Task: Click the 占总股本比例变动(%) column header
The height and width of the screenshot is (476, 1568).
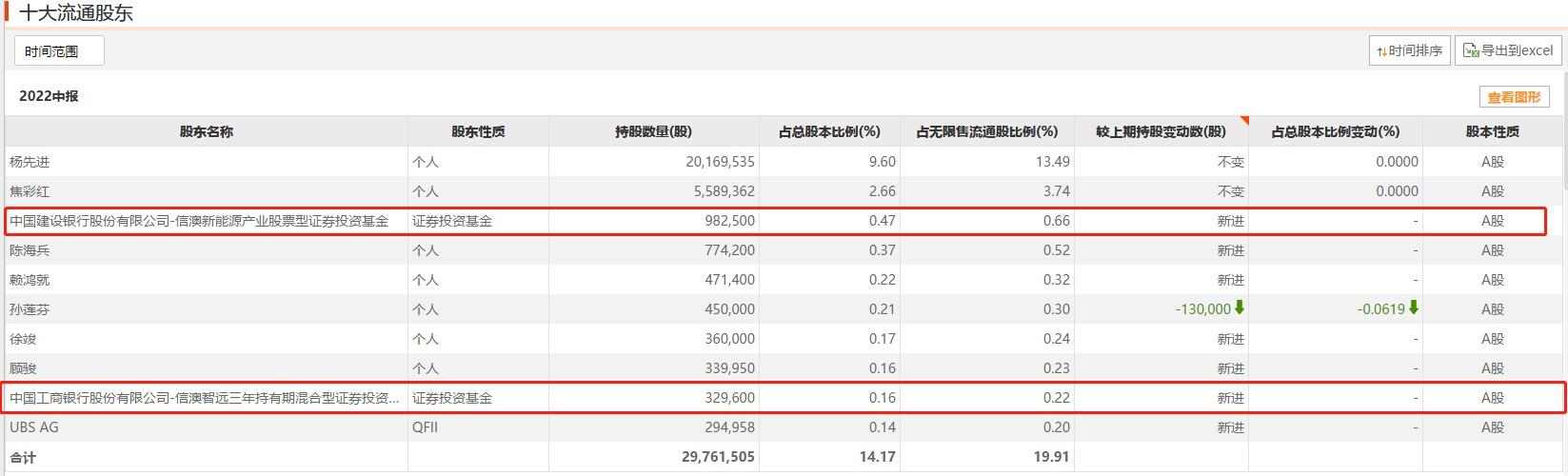Action: 1336,131
